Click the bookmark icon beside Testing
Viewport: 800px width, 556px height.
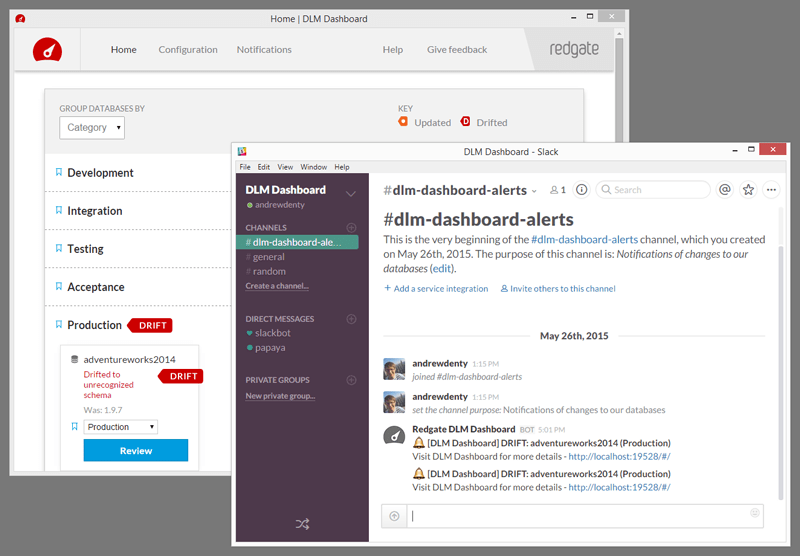tap(59, 248)
